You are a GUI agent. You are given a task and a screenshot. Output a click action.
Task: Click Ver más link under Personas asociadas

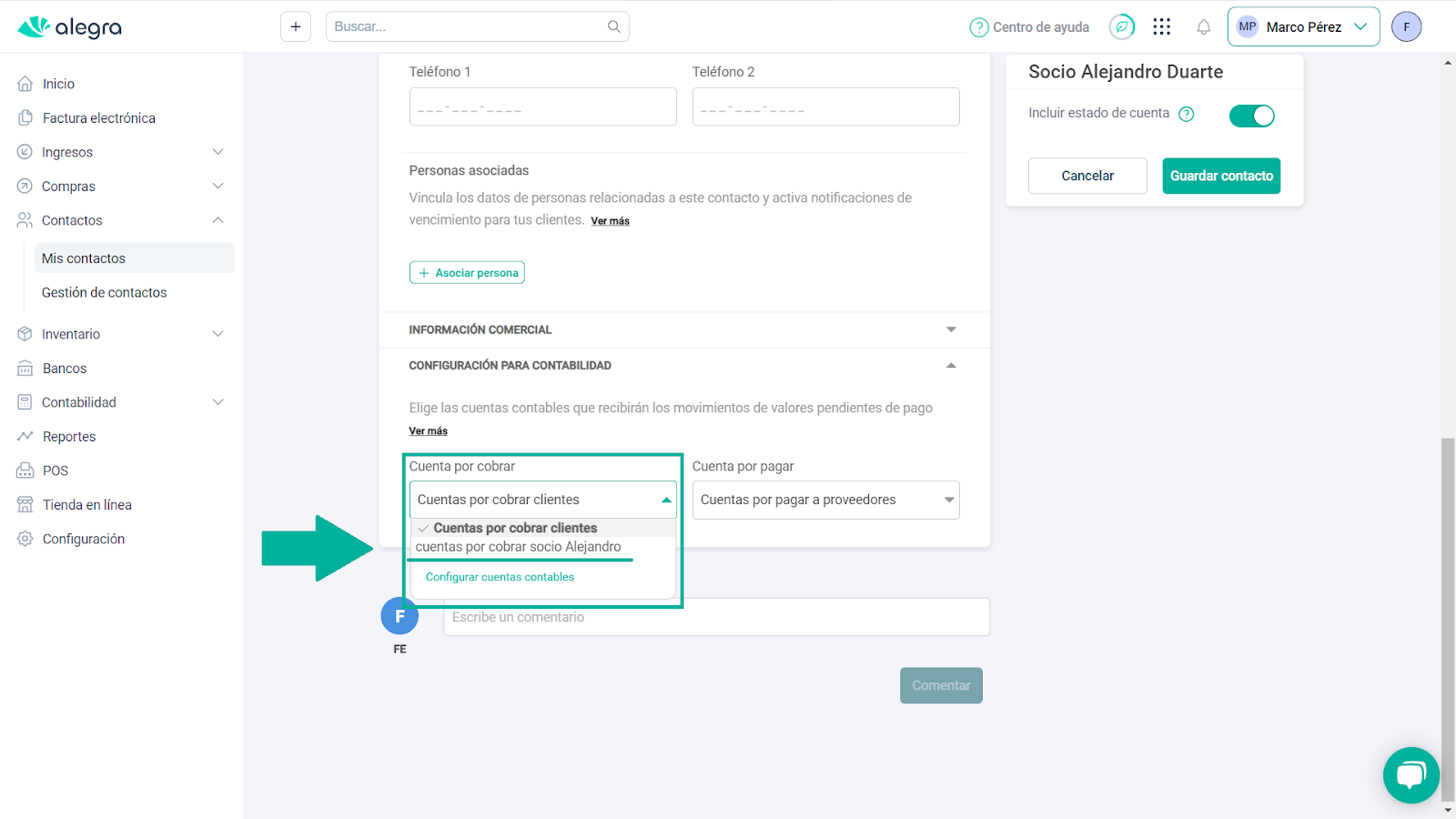click(x=610, y=221)
